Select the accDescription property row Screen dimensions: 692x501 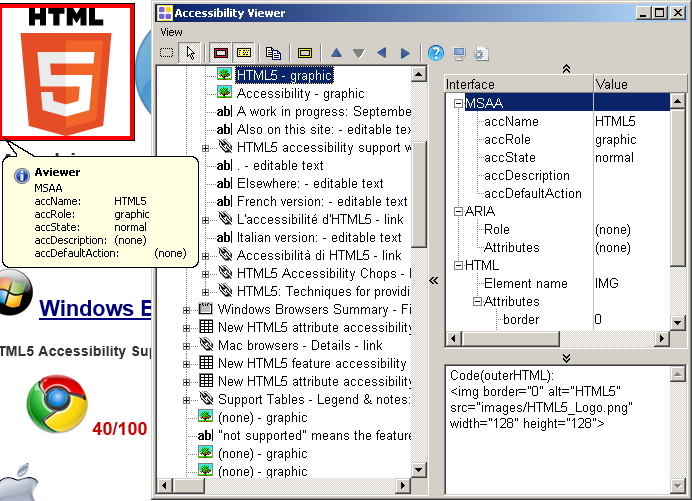coord(558,176)
